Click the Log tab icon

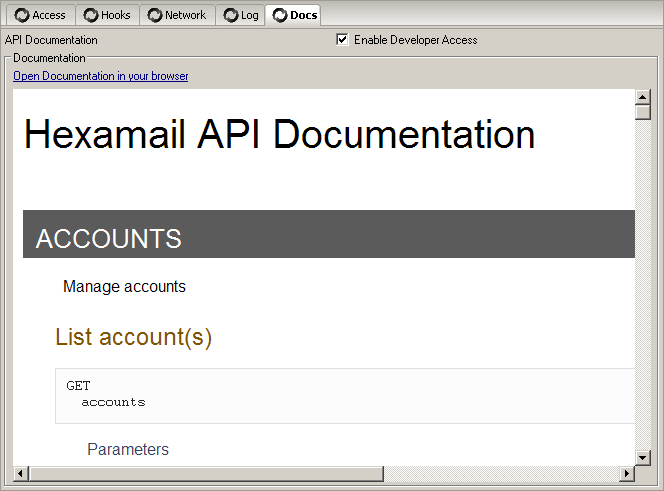231,15
